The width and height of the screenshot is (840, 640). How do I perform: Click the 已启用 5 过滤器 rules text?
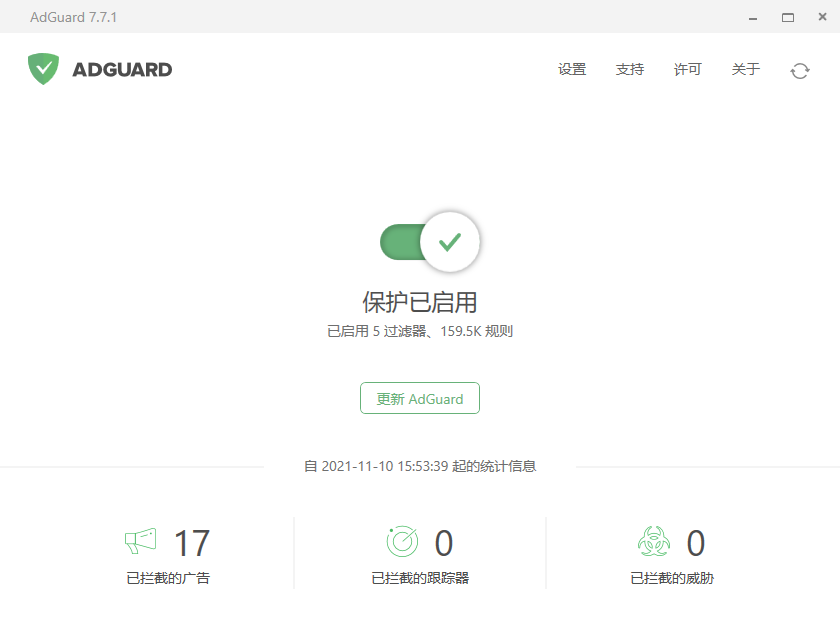click(x=420, y=331)
